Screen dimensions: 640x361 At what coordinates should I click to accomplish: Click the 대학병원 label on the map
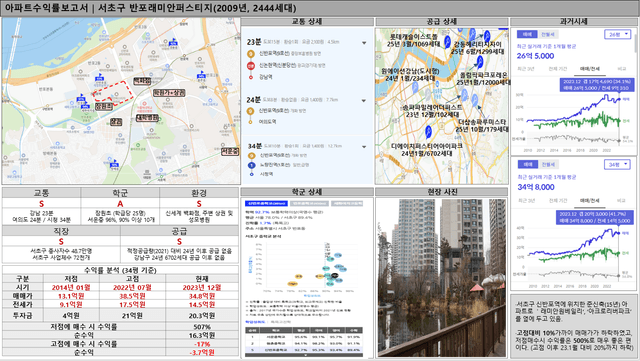click(147, 118)
